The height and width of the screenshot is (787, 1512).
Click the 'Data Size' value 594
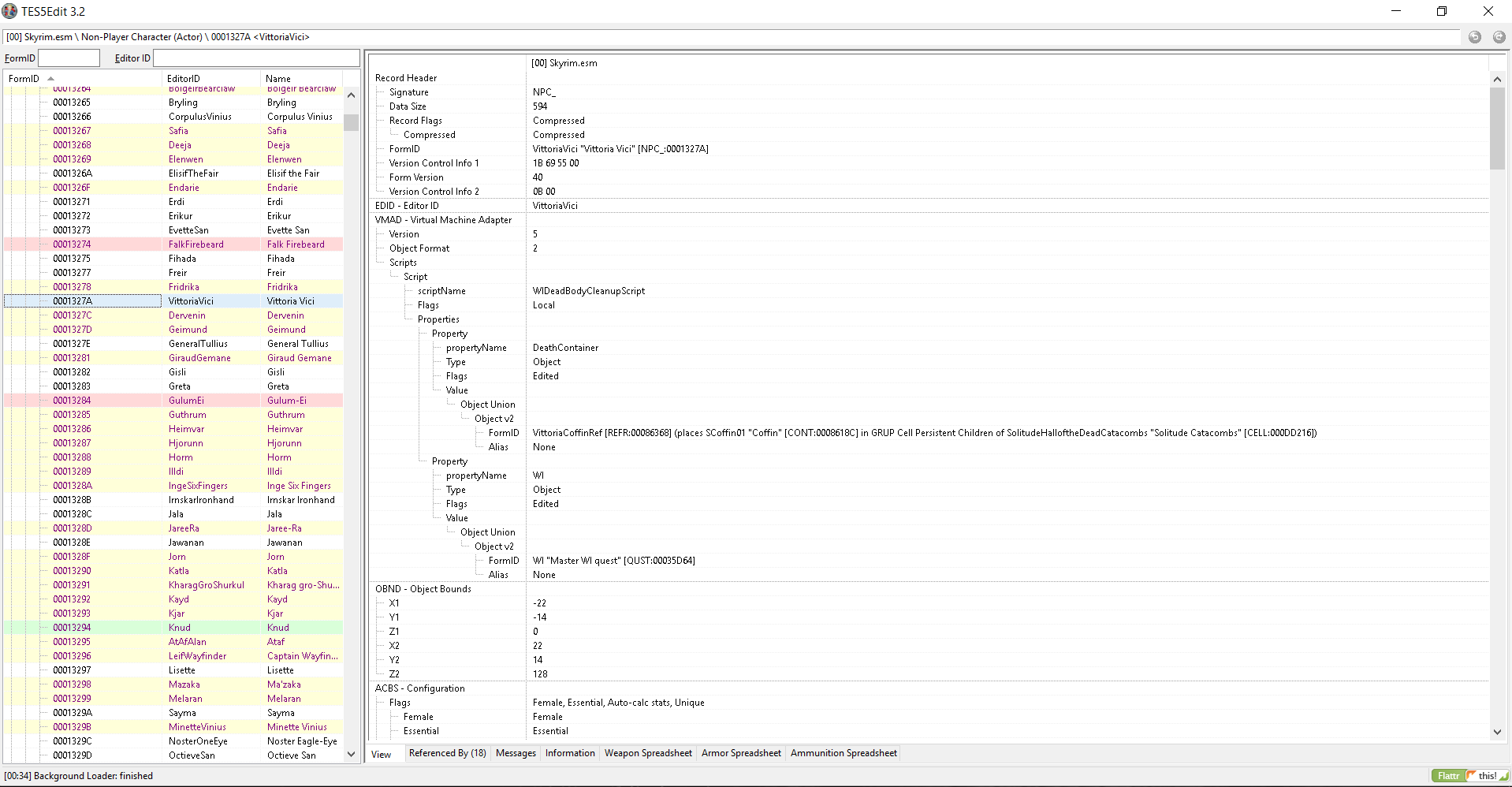point(540,106)
